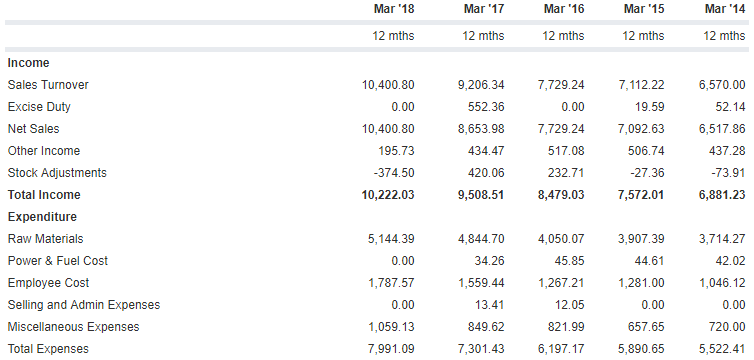Select Stock Adjustments value -27.36
The image size is (754, 360).
(x=648, y=173)
